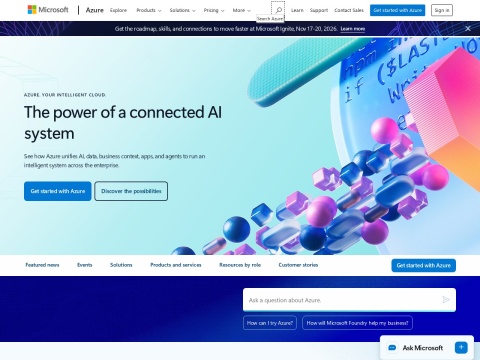Click the Ask Microsoft chat bubble icon
This screenshot has width=480, height=360.
pos(392,348)
